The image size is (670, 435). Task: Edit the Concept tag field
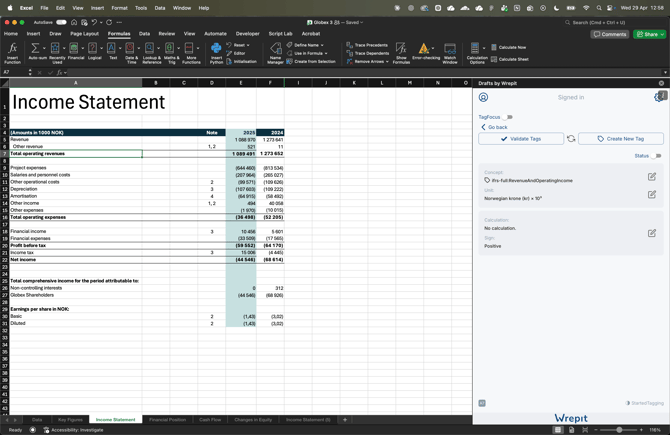click(x=652, y=176)
